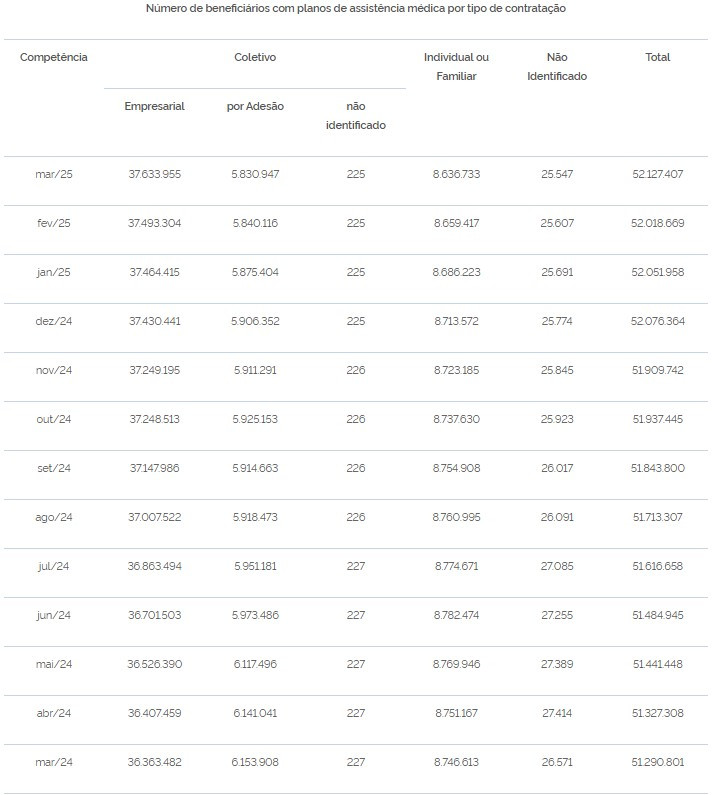The width and height of the screenshot is (715, 795).
Task: Select the mar/24 Individual value 8.746.613
Action: [x=456, y=762]
